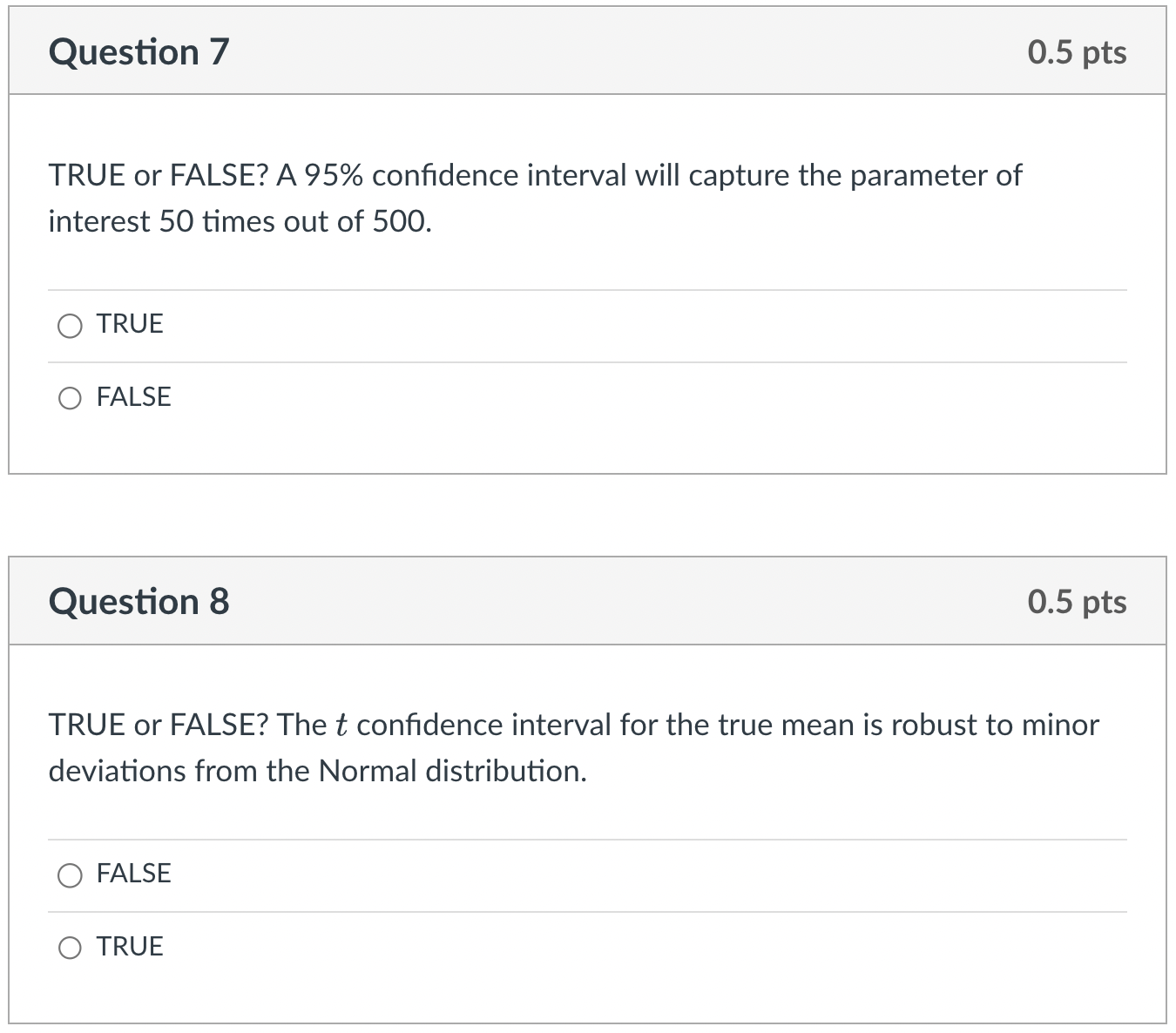Select TRUE for Question 8
The height and width of the screenshot is (1033, 1176).
[x=70, y=947]
